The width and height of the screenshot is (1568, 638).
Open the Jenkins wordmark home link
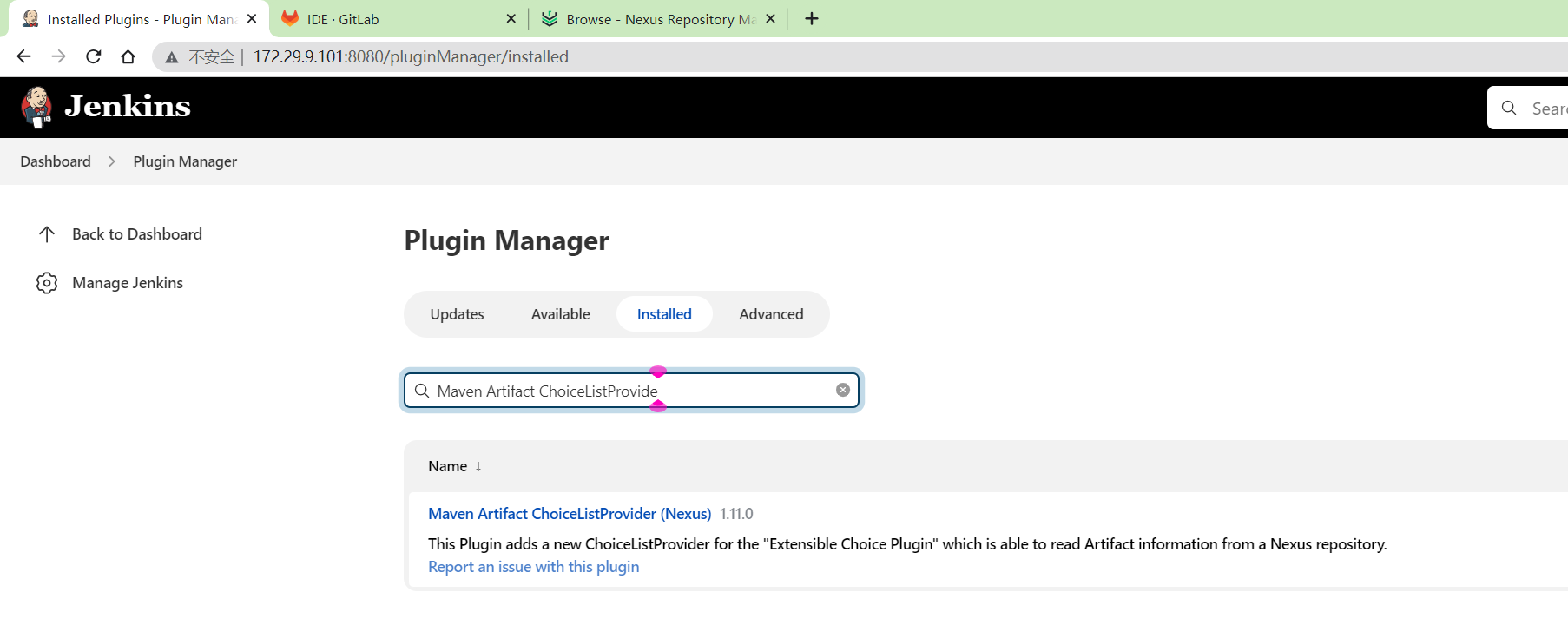tap(128, 107)
